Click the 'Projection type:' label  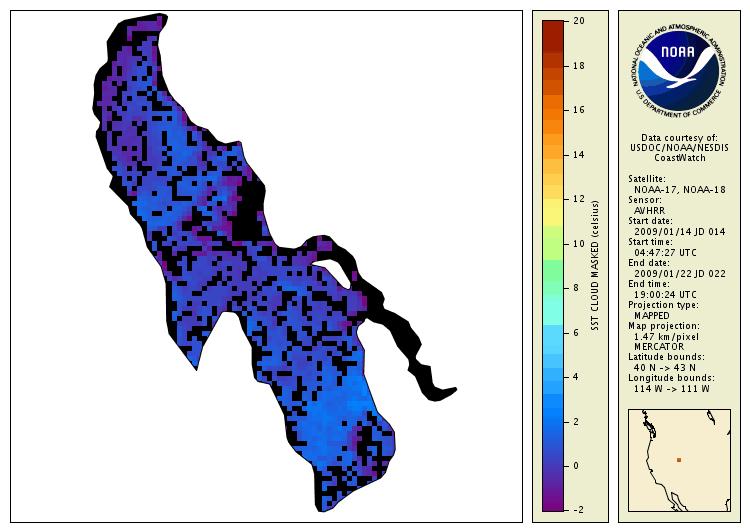[x=663, y=305]
